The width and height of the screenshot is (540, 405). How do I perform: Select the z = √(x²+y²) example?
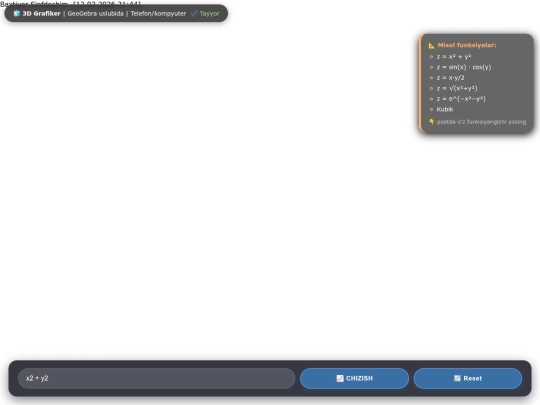(x=457, y=88)
